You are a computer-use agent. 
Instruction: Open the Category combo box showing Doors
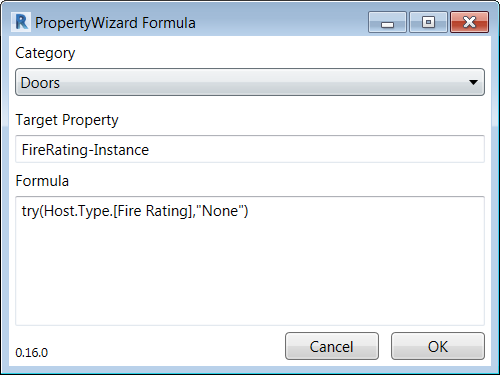pos(250,82)
